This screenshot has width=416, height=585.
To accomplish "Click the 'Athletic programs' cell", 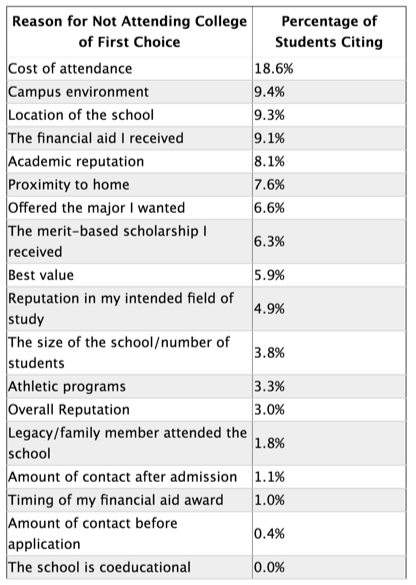I will pos(129,386).
